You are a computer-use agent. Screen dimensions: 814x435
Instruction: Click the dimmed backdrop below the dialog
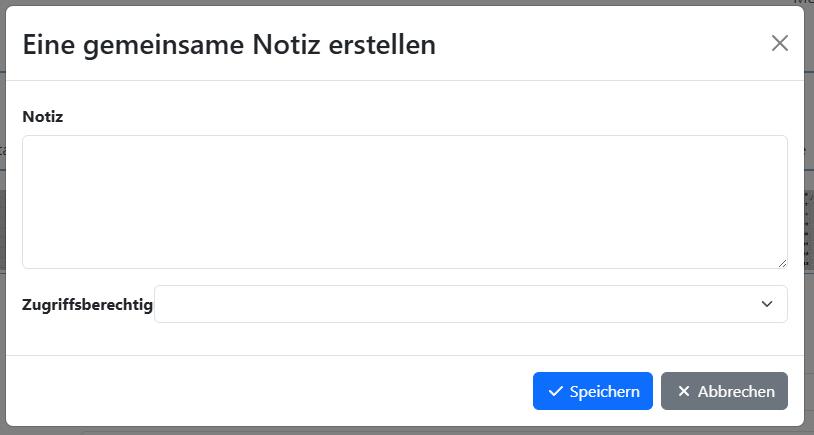pos(400,431)
